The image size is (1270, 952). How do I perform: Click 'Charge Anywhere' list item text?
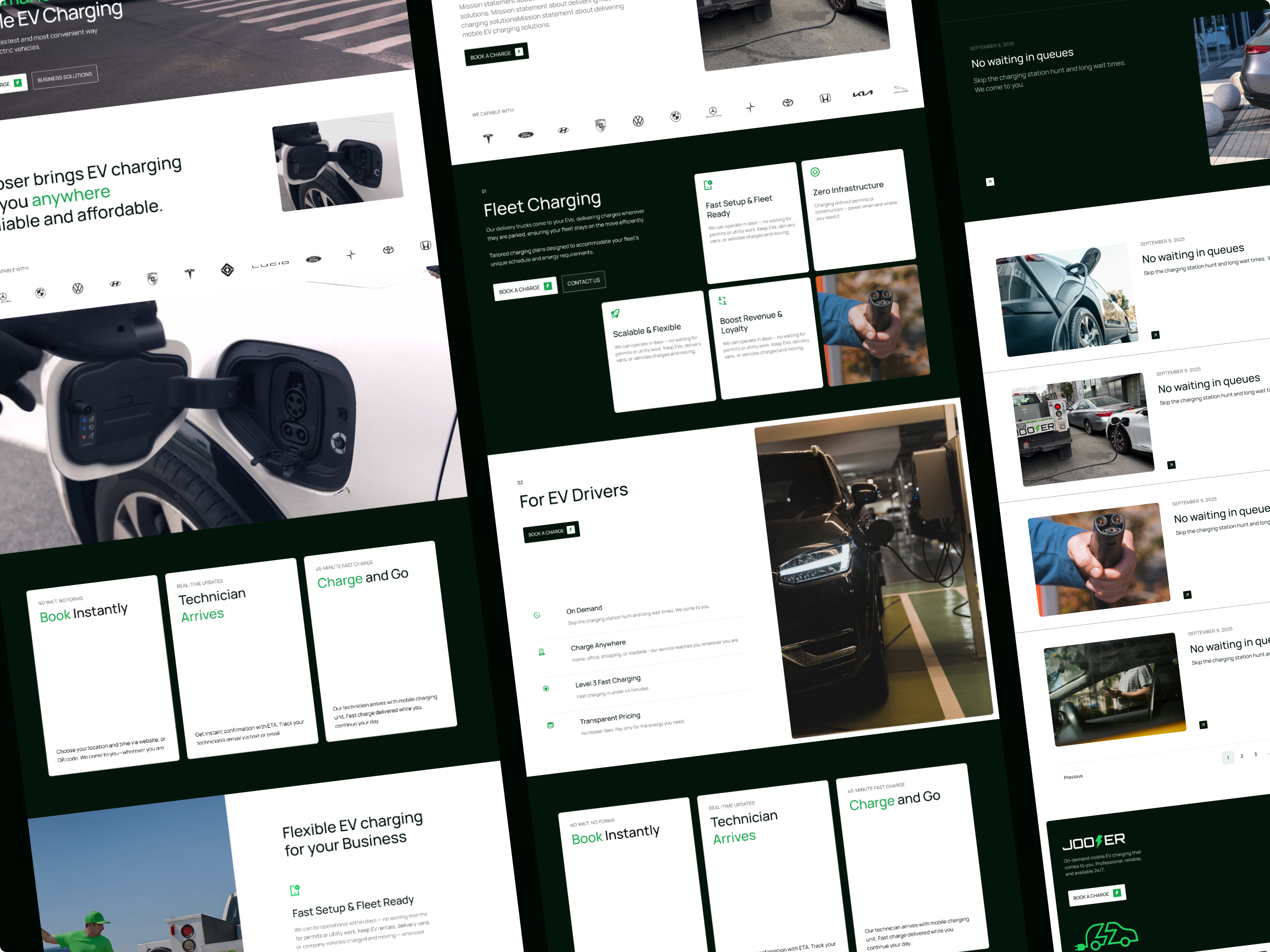pos(598,645)
